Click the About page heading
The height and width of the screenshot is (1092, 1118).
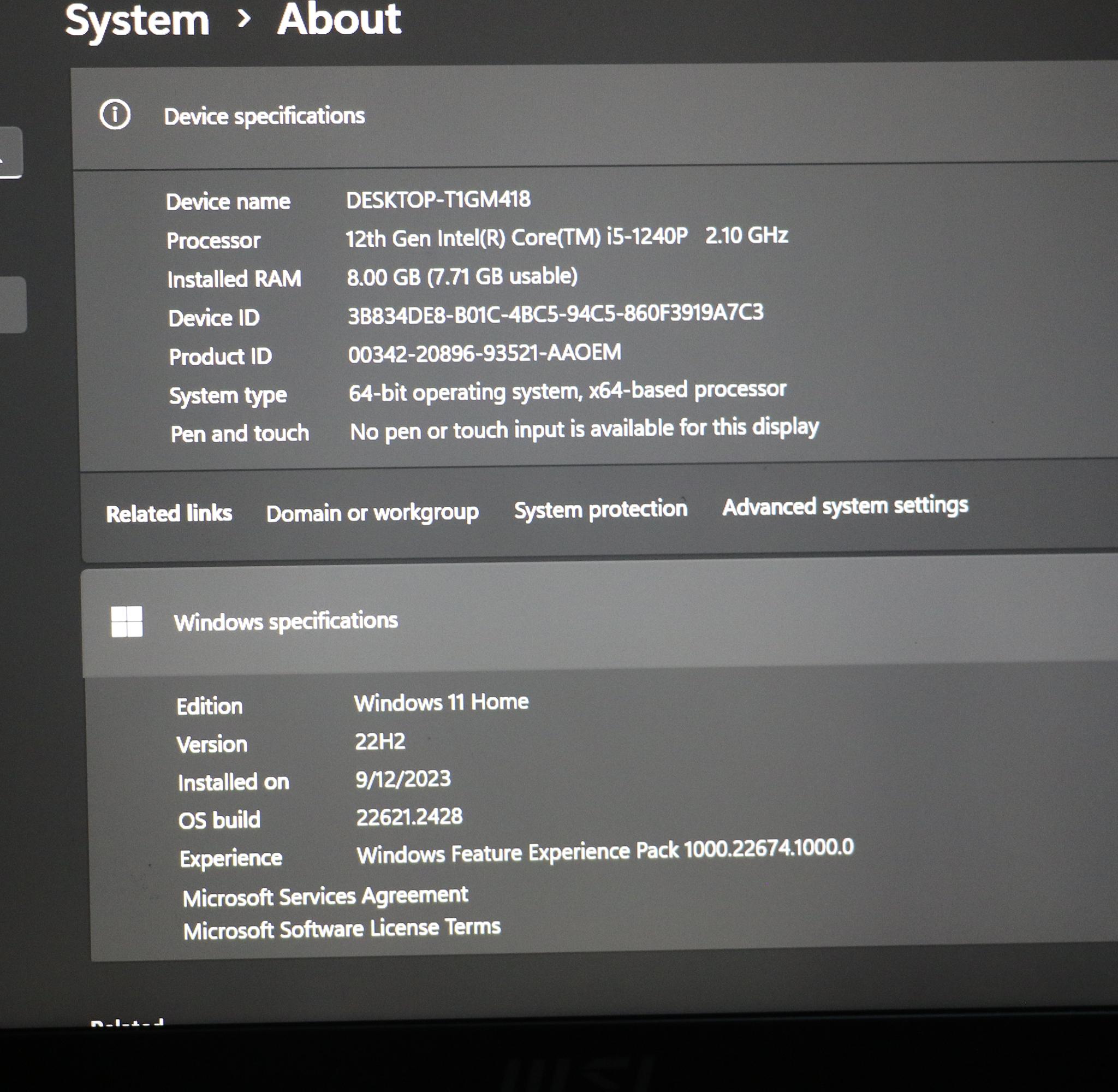(340, 20)
